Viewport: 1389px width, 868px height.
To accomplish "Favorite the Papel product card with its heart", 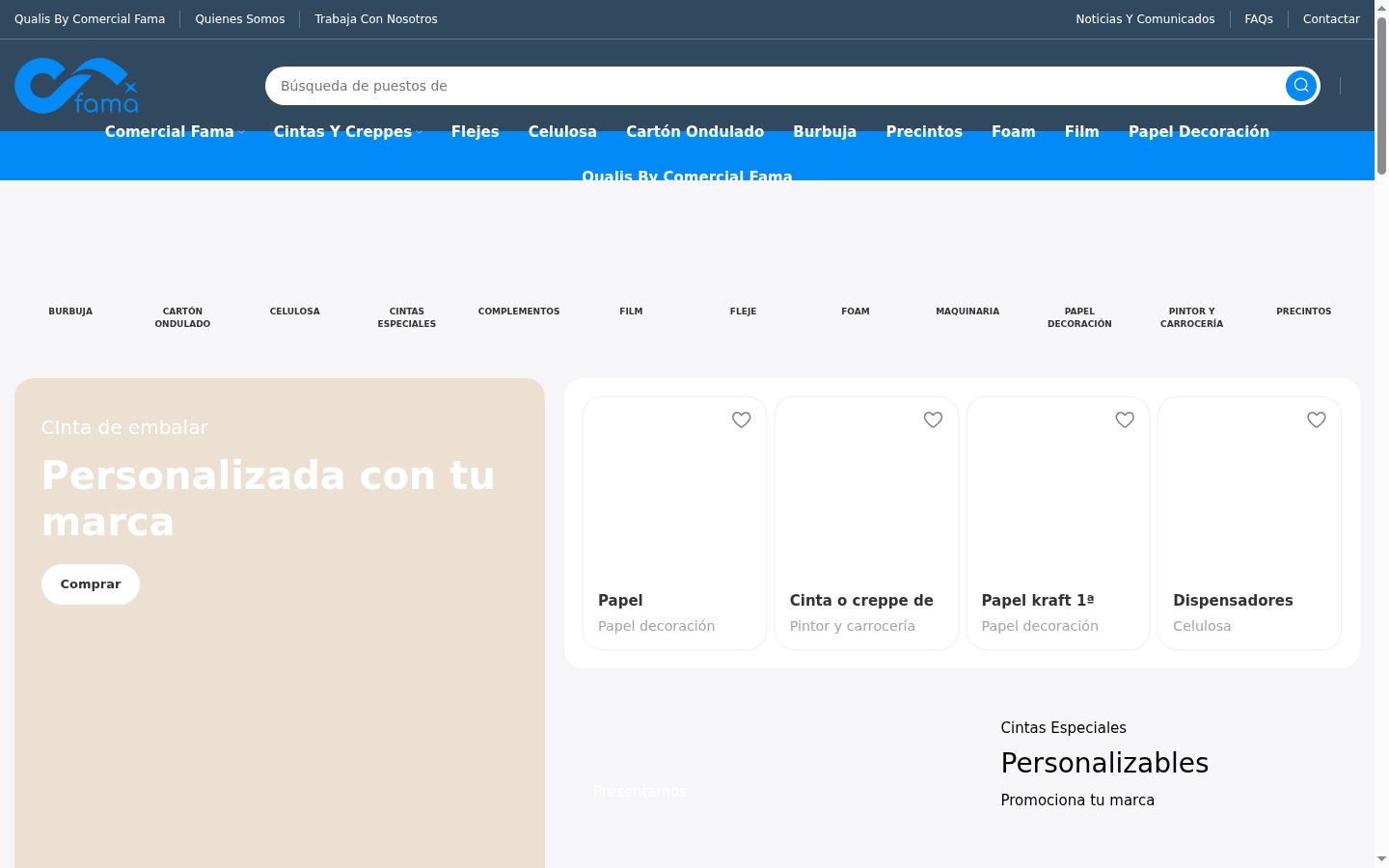I will coord(741,420).
